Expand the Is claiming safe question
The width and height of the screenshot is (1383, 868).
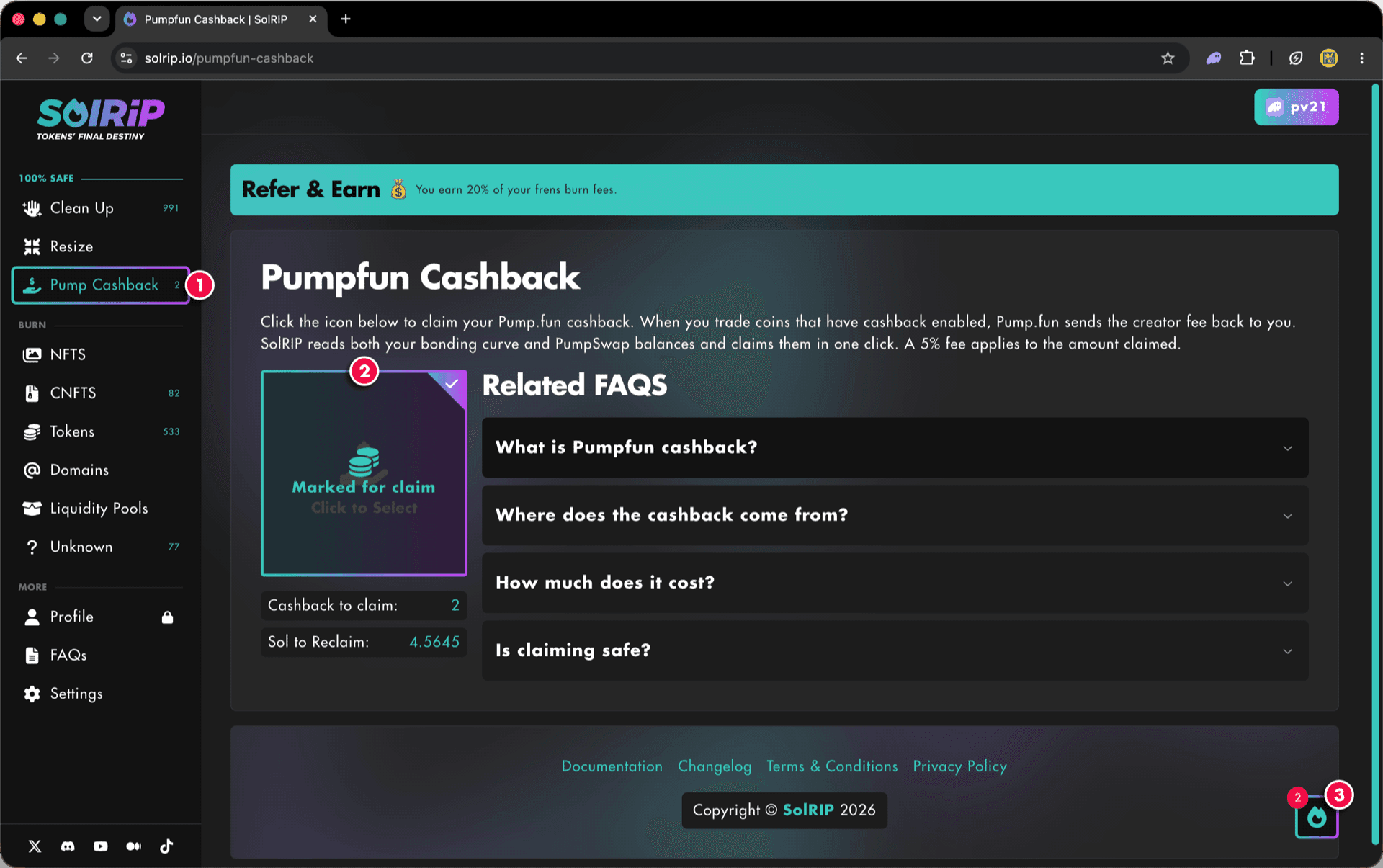coord(895,650)
